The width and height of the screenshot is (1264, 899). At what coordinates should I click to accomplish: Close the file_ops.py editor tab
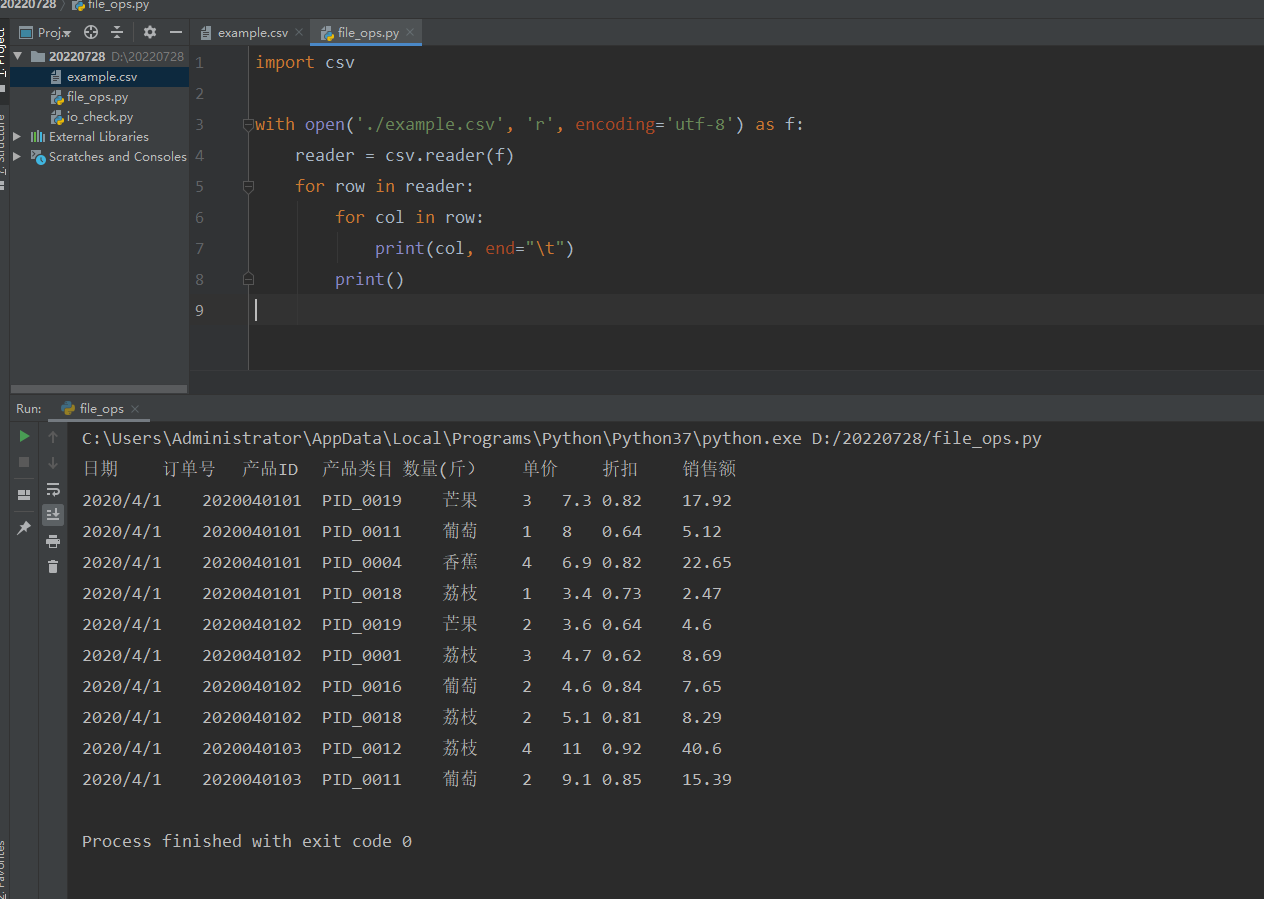pos(412,33)
